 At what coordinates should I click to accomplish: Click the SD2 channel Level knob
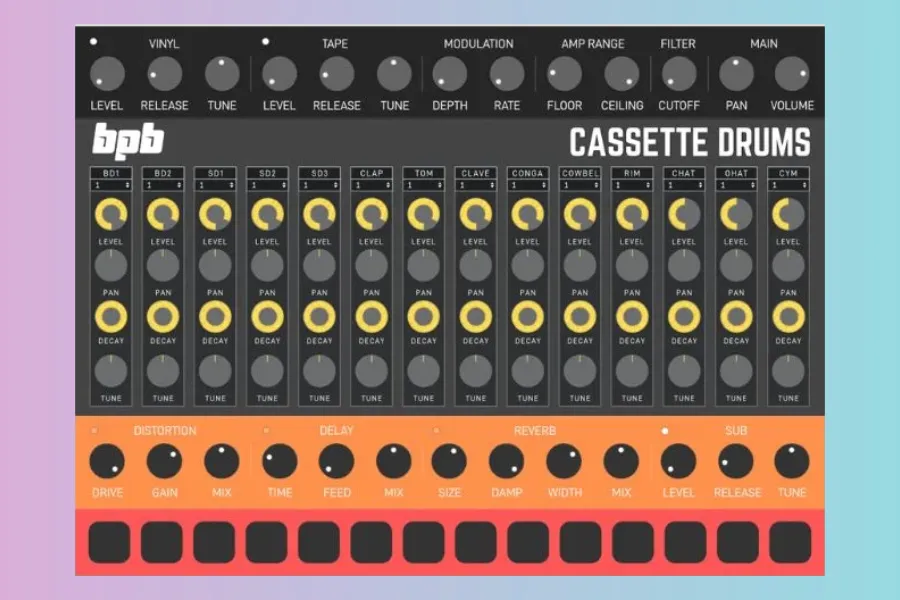[267, 215]
